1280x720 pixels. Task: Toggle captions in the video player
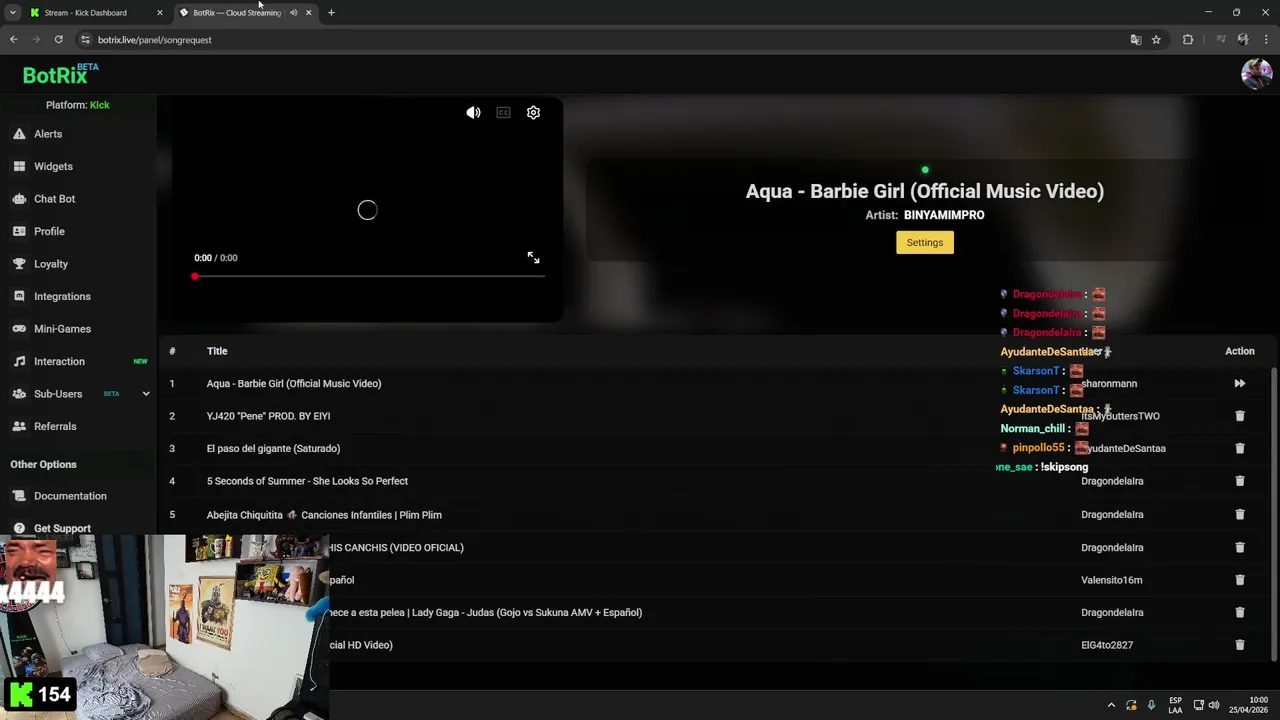click(x=503, y=113)
